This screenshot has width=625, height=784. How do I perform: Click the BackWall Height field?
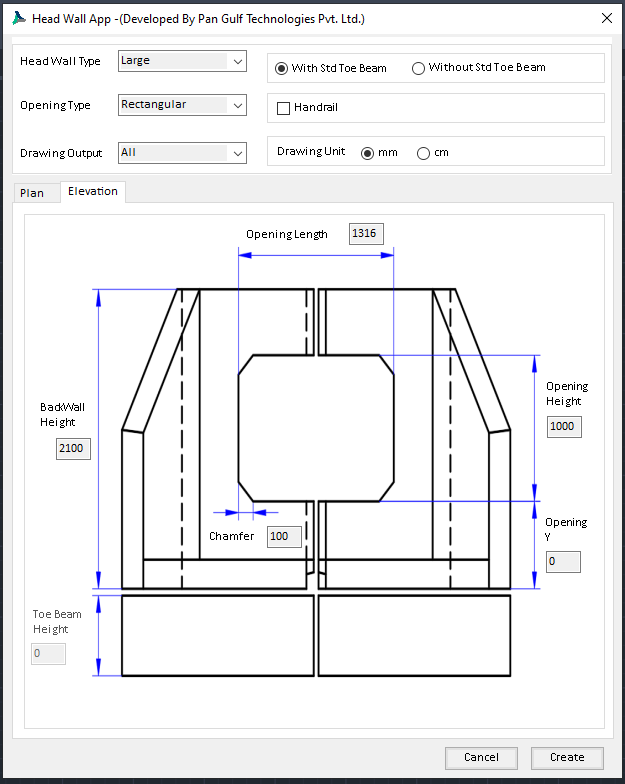[x=73, y=448]
